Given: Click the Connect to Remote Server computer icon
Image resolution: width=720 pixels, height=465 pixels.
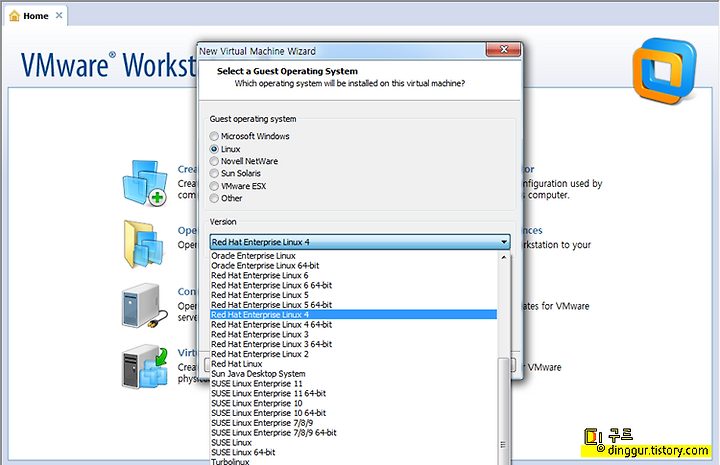Looking at the screenshot, I should coord(145,306).
